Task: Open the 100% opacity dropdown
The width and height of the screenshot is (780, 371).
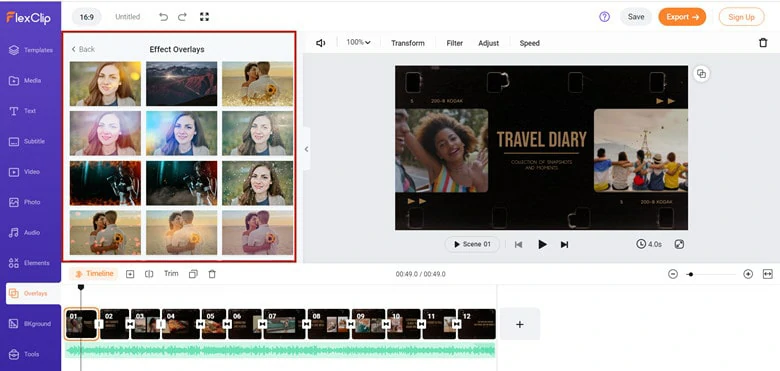Action: (x=358, y=43)
